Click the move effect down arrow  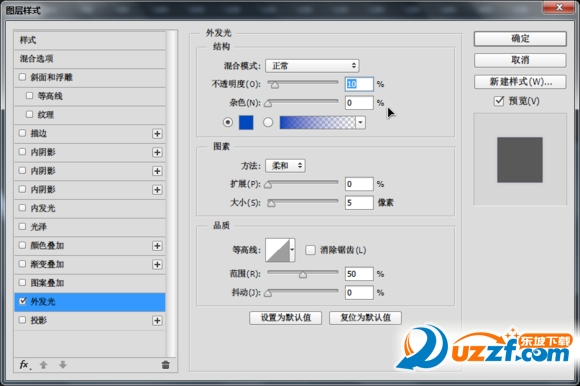click(63, 365)
